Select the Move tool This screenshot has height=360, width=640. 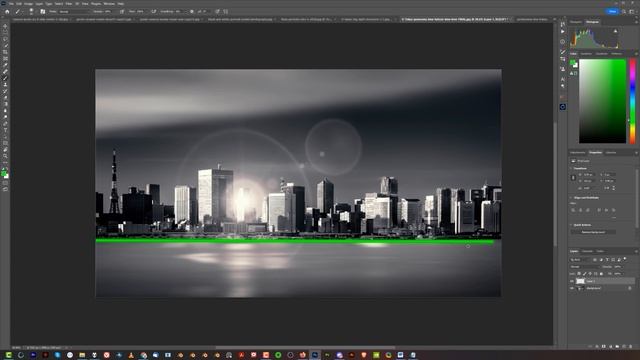coord(5,26)
